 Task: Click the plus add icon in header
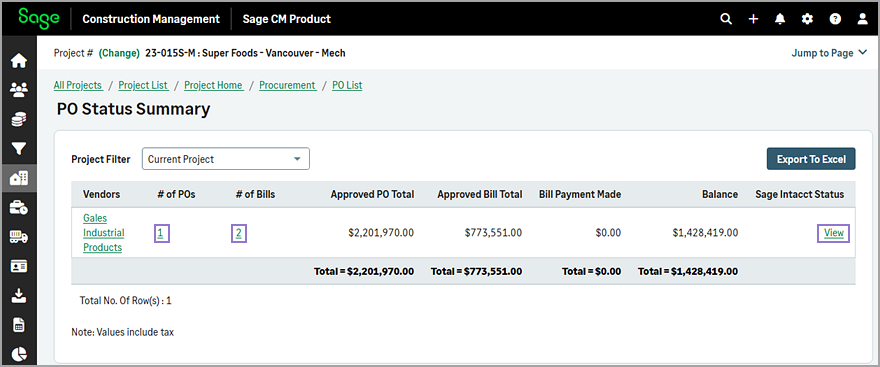(x=753, y=19)
